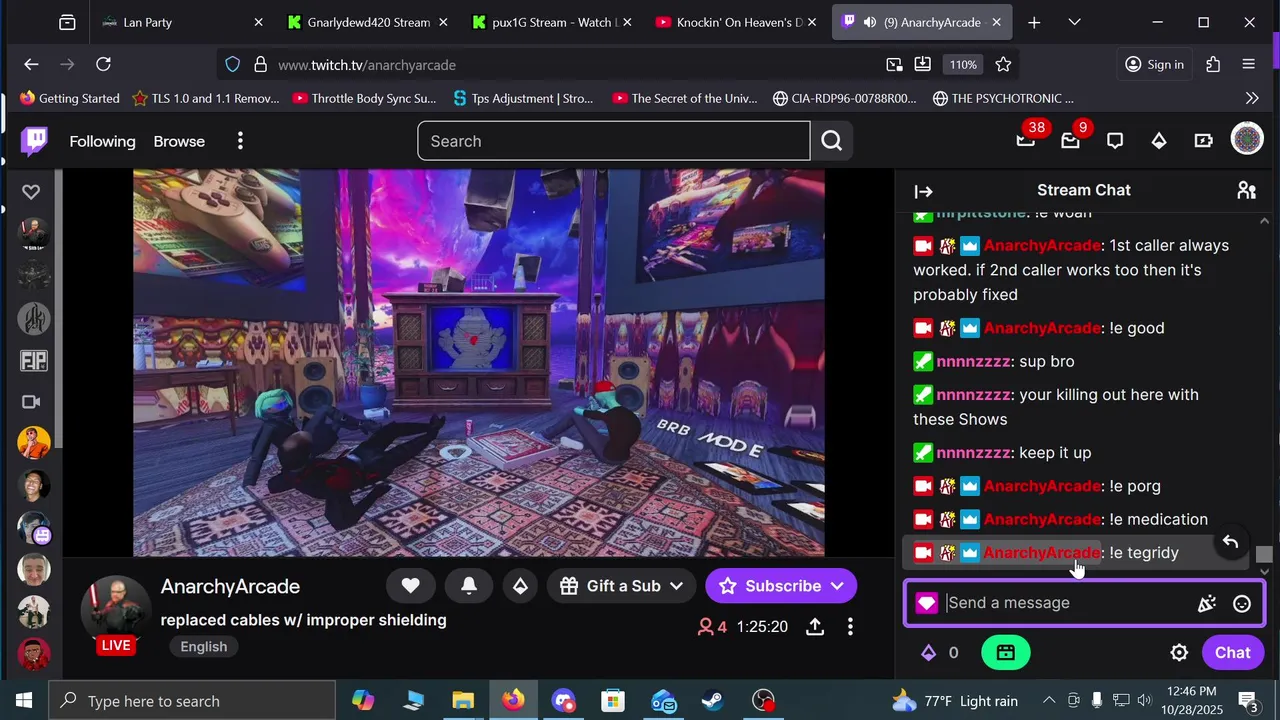
Task: Click the stream video player
Action: [x=479, y=362]
